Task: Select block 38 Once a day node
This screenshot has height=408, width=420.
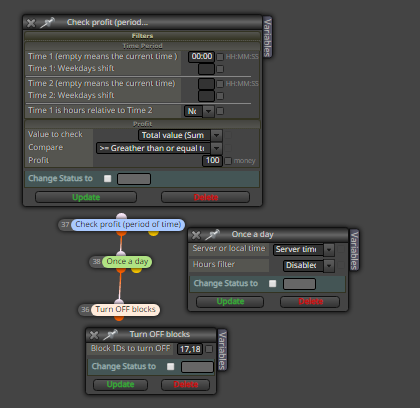Action: pyautogui.click(x=127, y=262)
